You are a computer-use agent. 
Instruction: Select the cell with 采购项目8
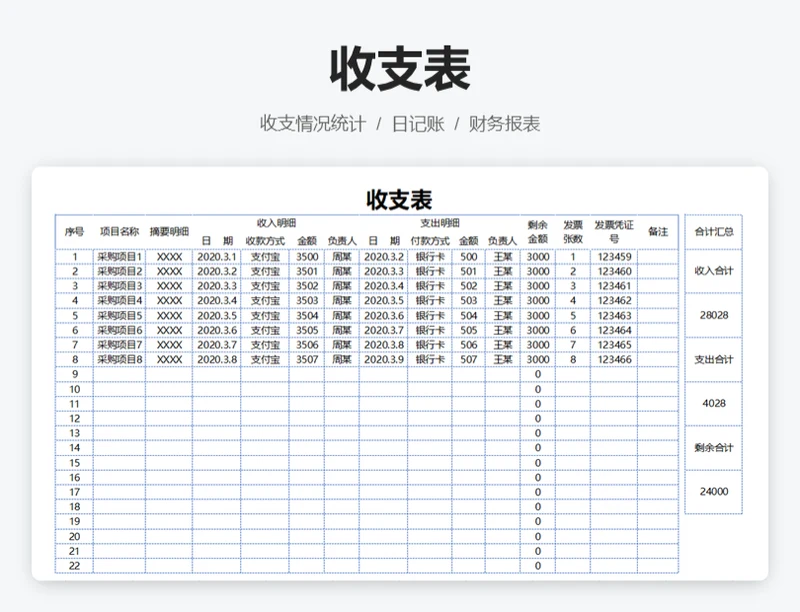120,360
